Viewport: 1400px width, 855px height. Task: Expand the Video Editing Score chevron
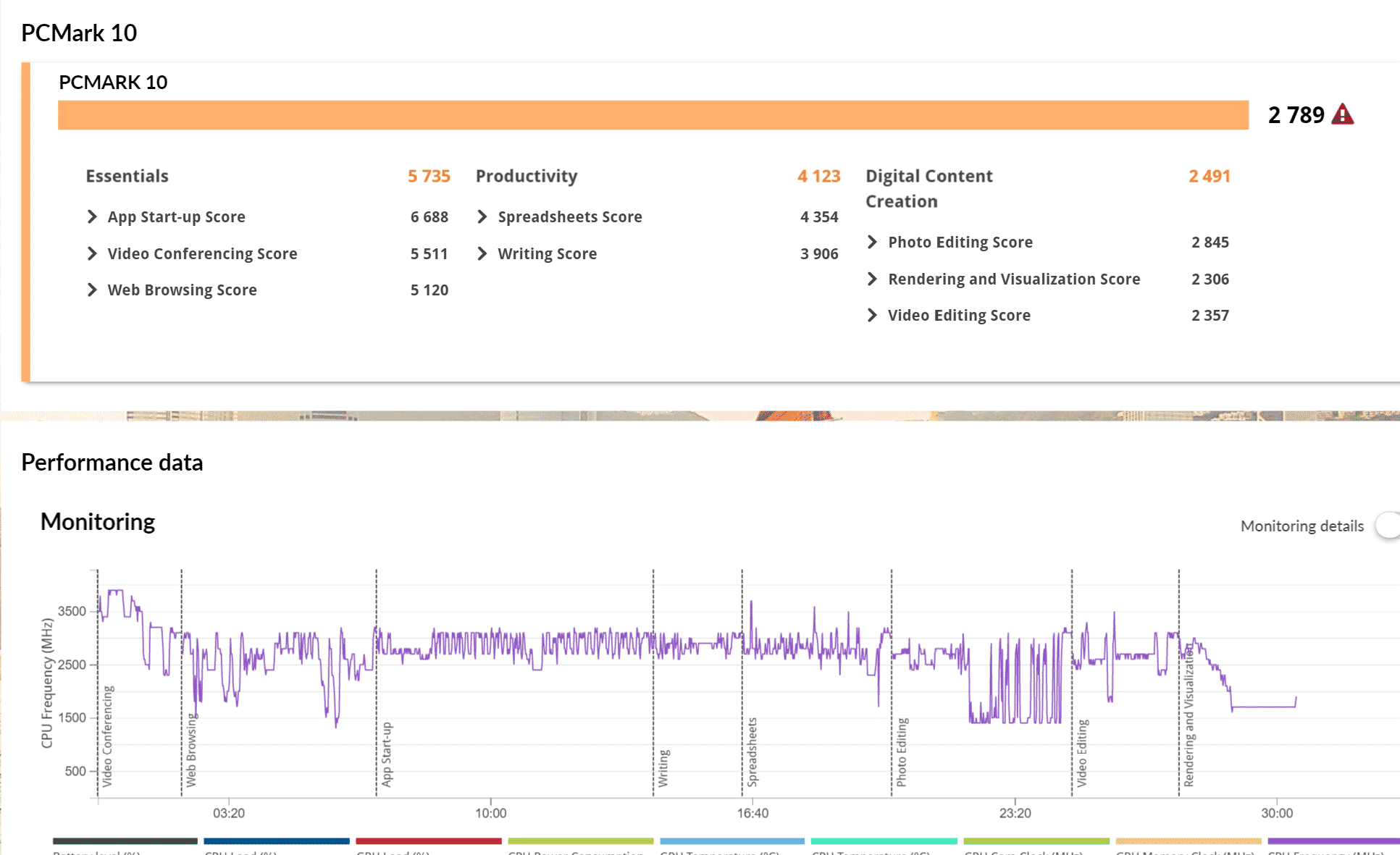(x=872, y=316)
